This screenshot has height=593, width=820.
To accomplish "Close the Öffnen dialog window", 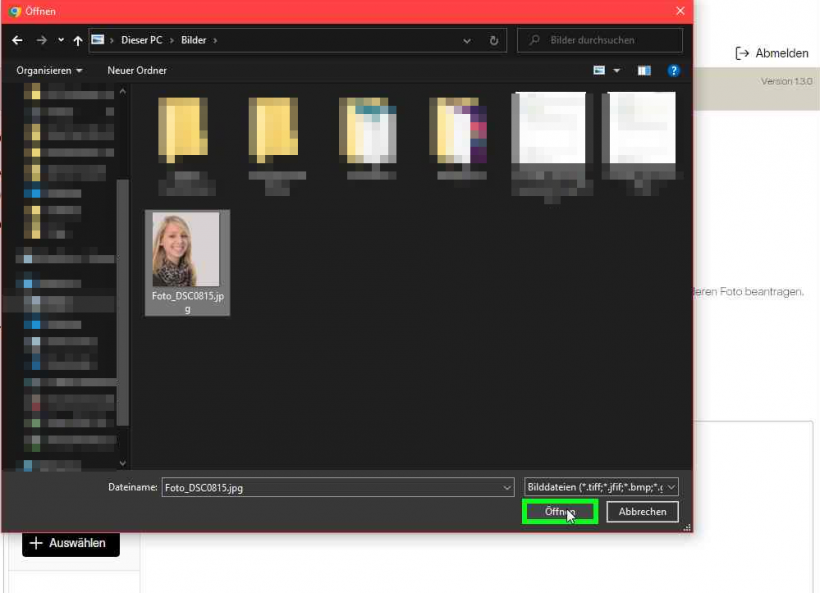I will [x=680, y=11].
